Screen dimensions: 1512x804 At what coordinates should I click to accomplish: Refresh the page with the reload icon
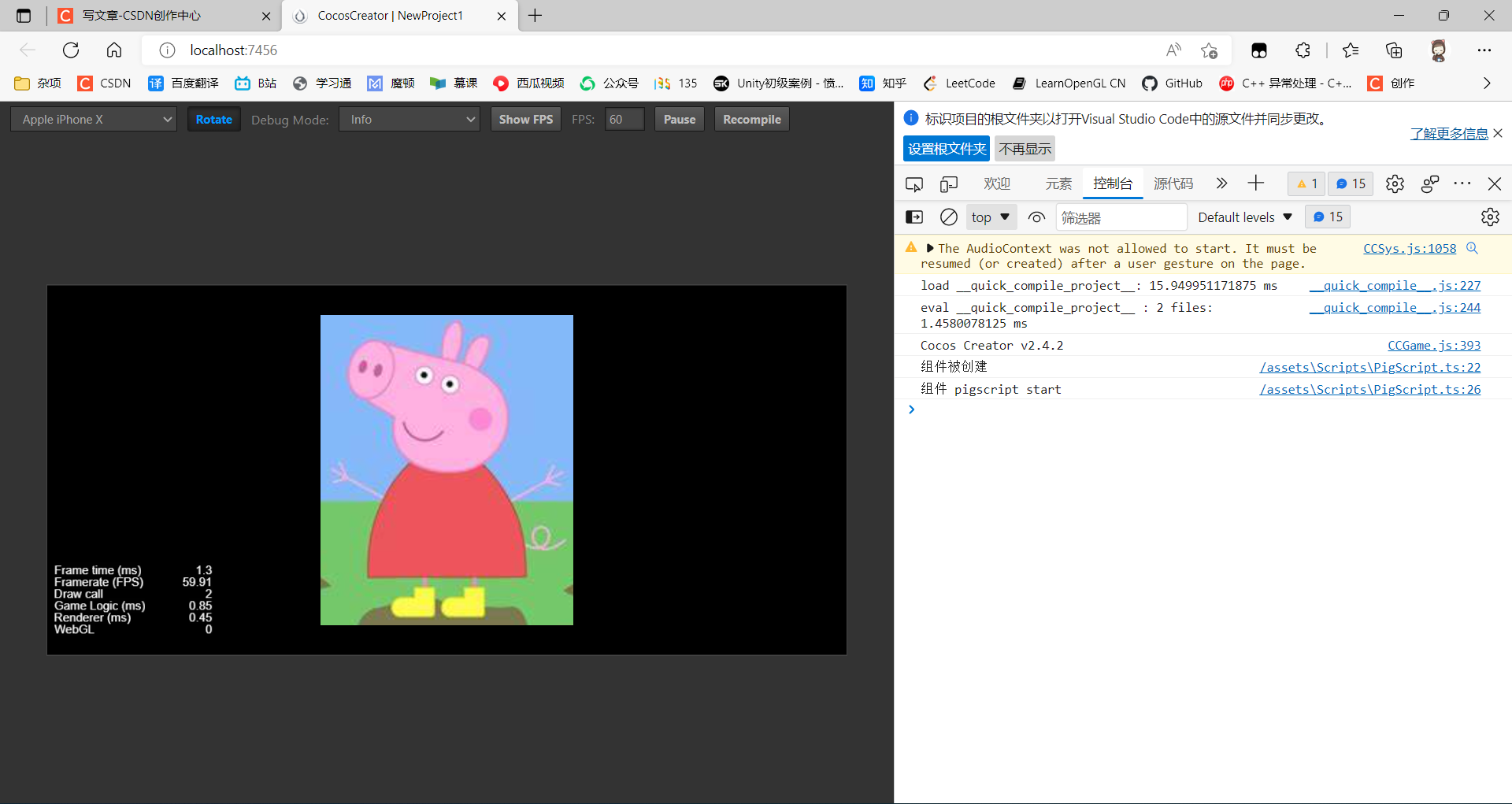[71, 50]
